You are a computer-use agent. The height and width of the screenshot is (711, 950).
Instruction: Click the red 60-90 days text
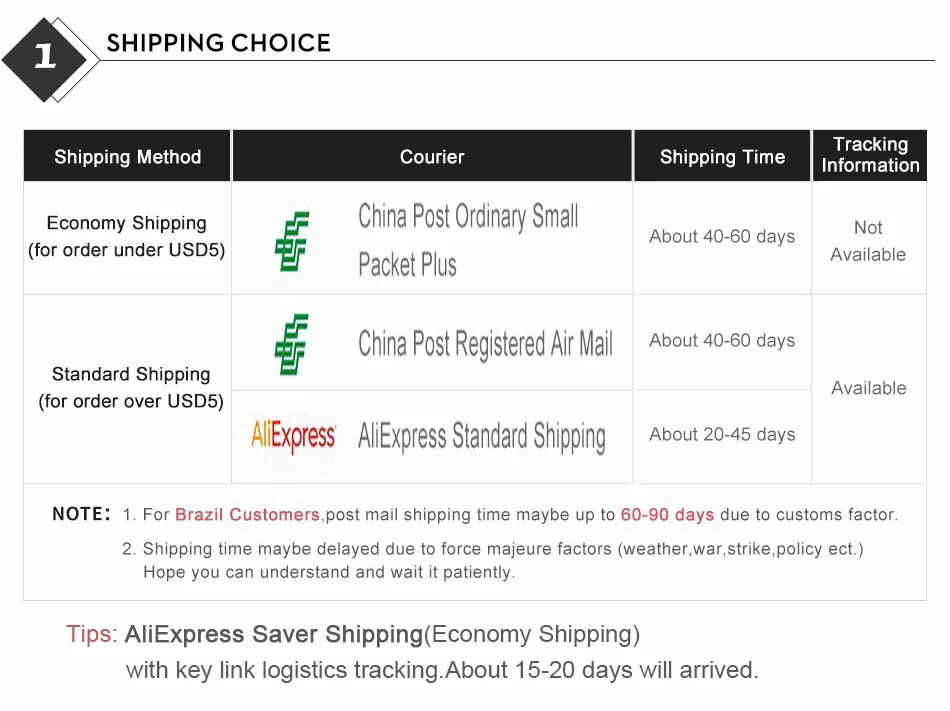(667, 515)
